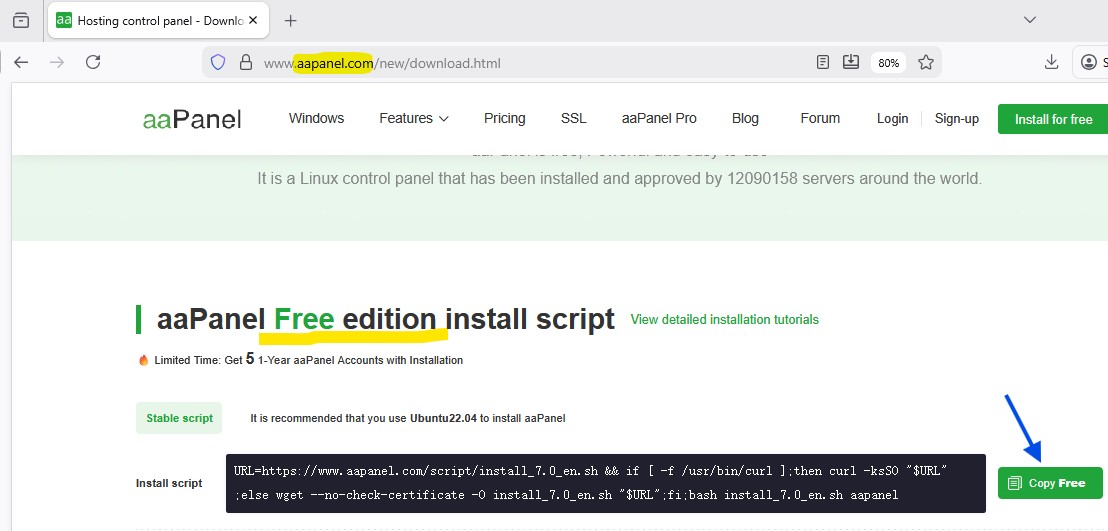Select the Stable script tab
This screenshot has width=1108, height=531.
[180, 418]
